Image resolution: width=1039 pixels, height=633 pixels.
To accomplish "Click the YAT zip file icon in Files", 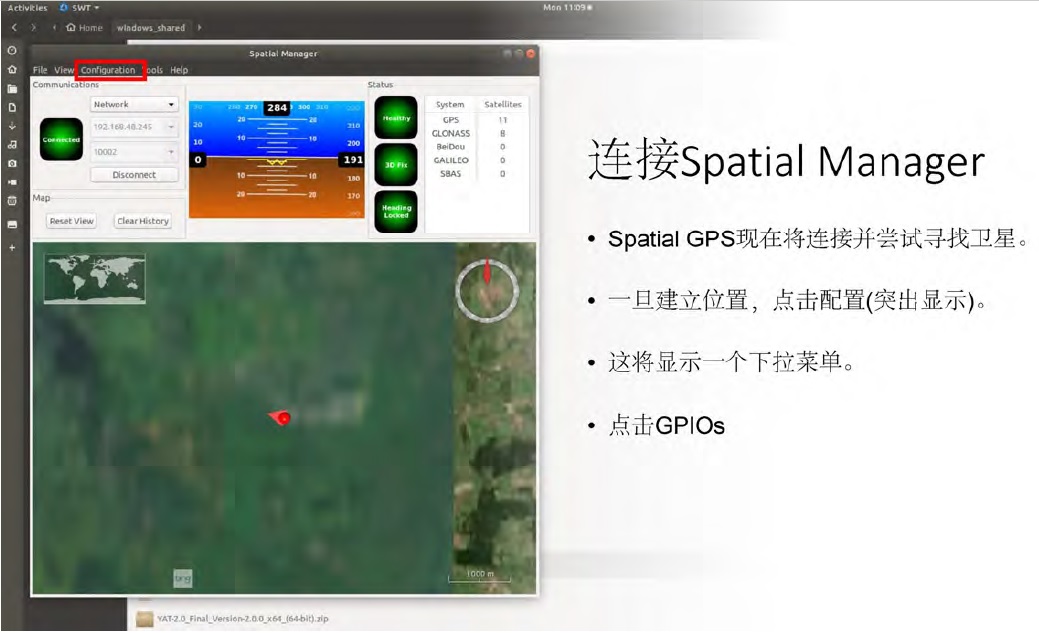I will (x=144, y=618).
